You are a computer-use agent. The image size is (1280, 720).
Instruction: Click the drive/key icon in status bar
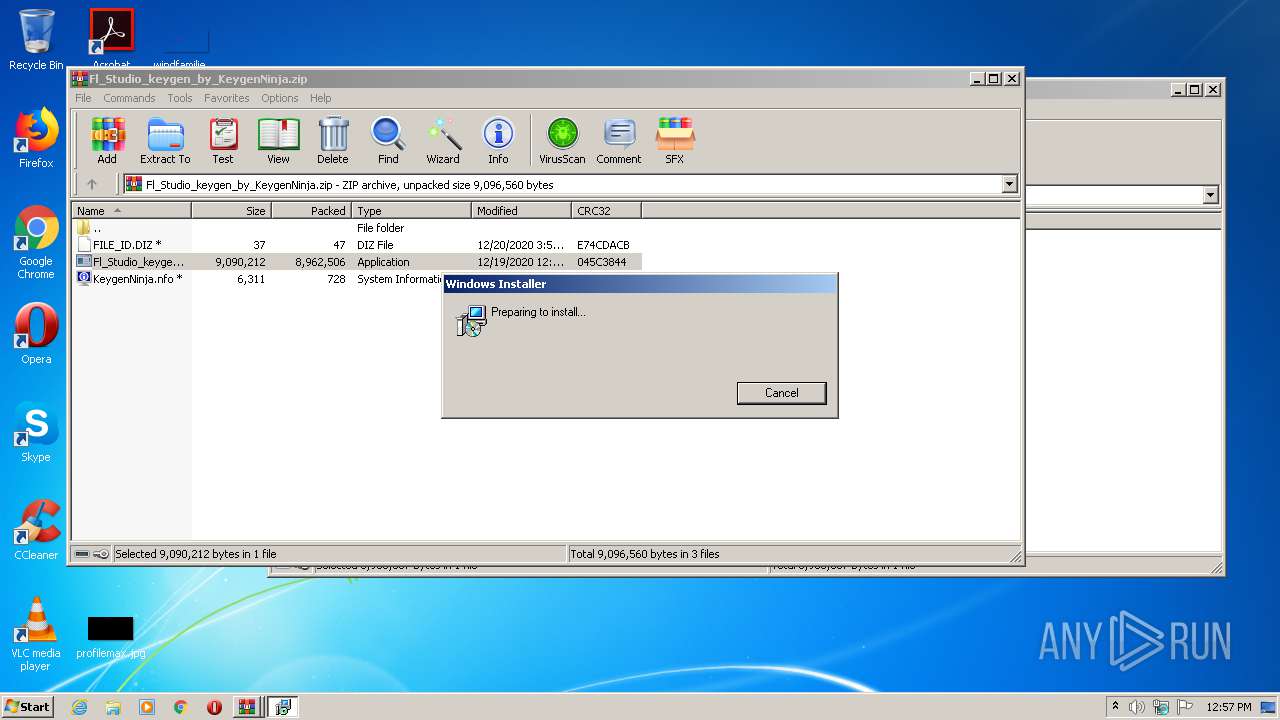[92, 554]
